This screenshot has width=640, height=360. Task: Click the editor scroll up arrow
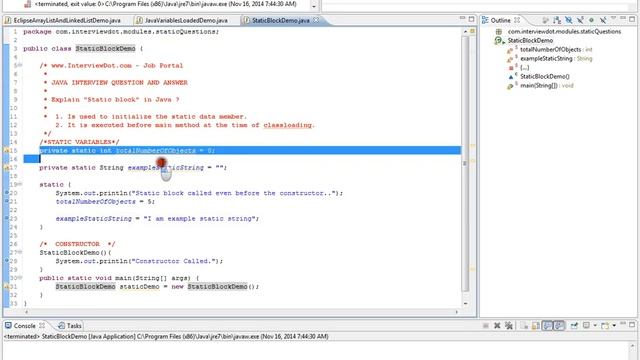click(465, 31)
